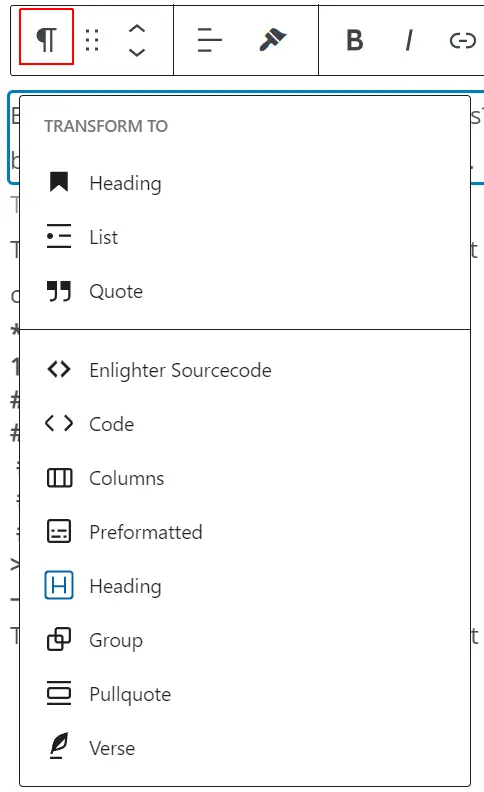Click the blue H Heading icon
Viewport: 484px width, 792px height.
[59, 585]
